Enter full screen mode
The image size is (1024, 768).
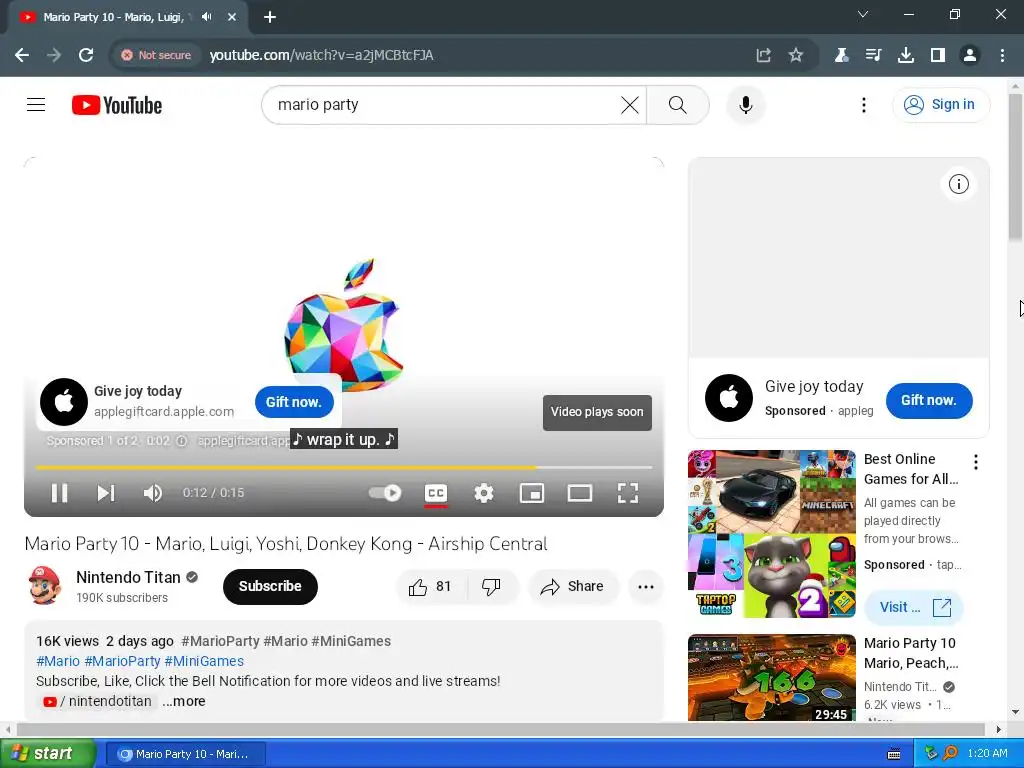628,493
